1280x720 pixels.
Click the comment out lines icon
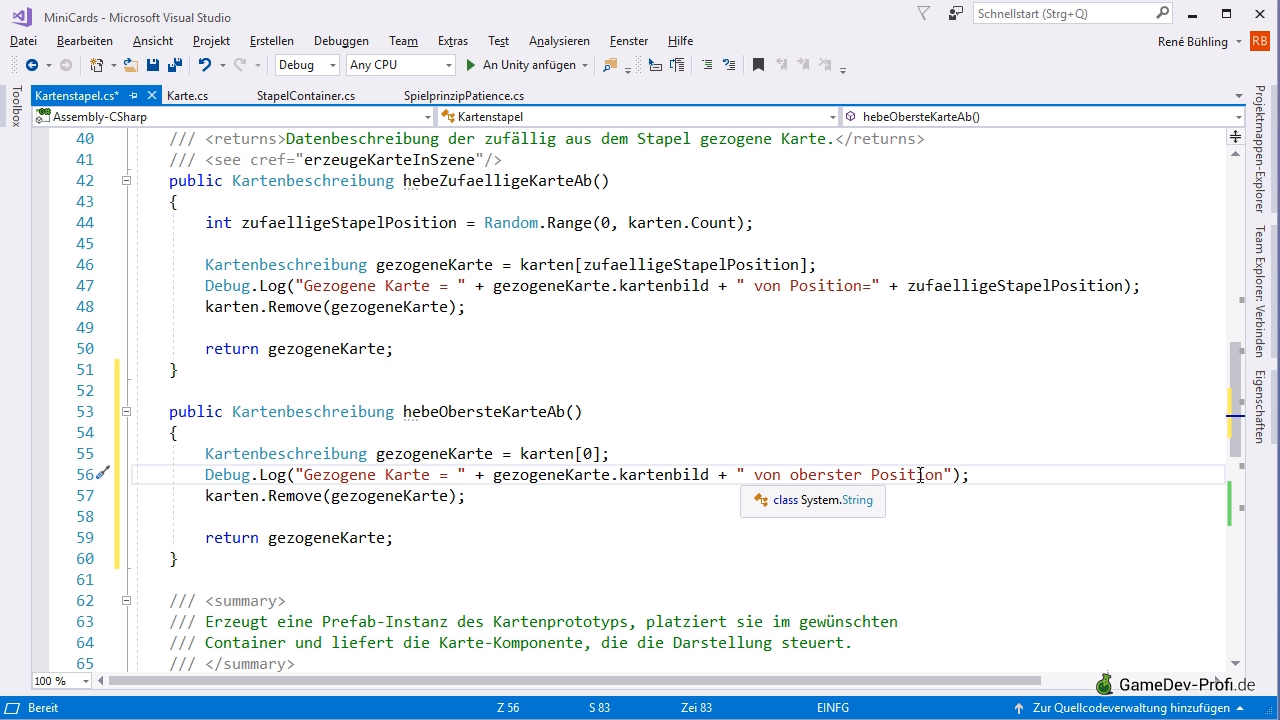[x=707, y=65]
